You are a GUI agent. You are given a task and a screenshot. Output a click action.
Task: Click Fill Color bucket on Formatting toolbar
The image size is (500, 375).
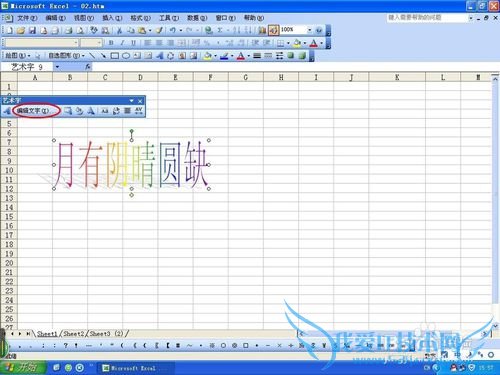pyautogui.click(x=297, y=43)
